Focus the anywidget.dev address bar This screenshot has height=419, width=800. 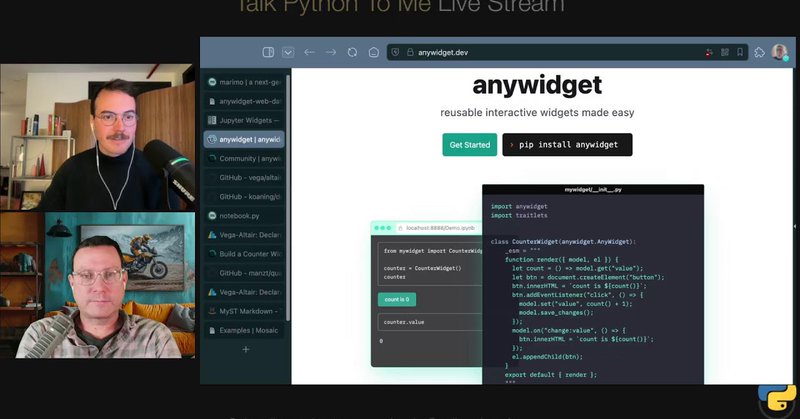pyautogui.click(x=567, y=52)
